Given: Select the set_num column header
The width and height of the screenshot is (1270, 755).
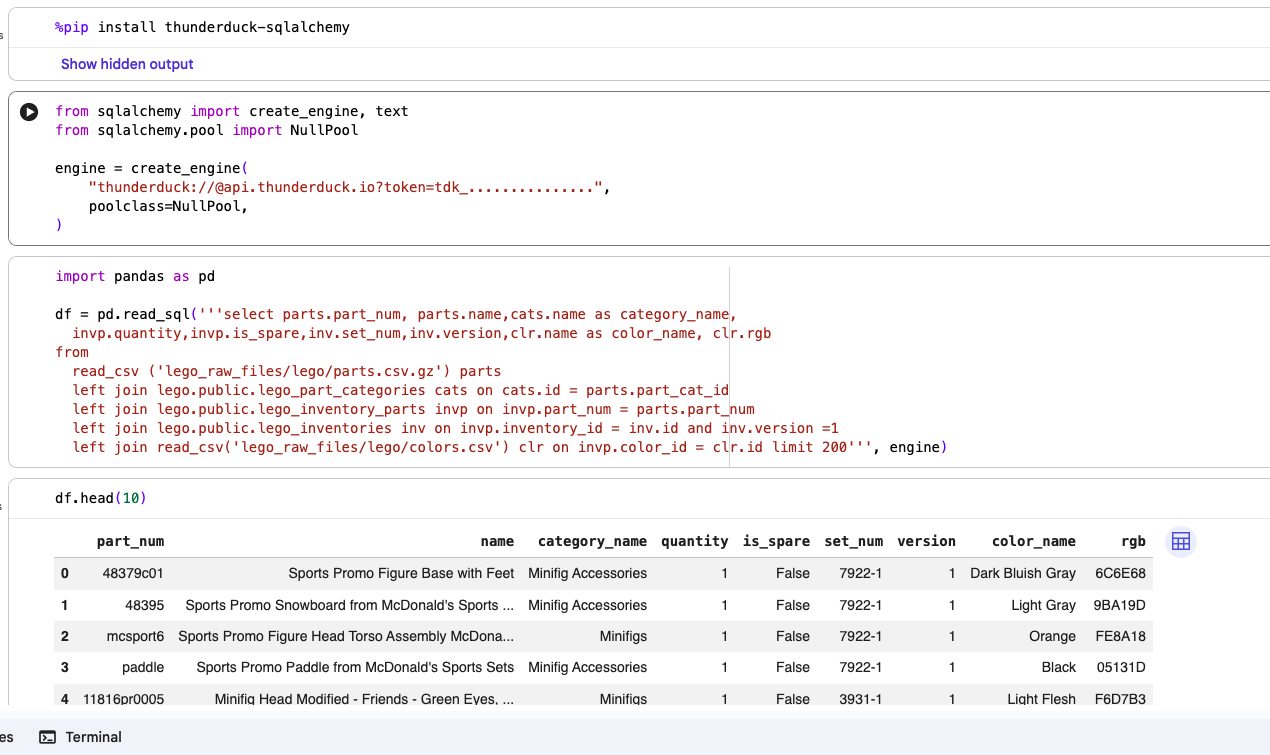Looking at the screenshot, I should [853, 541].
